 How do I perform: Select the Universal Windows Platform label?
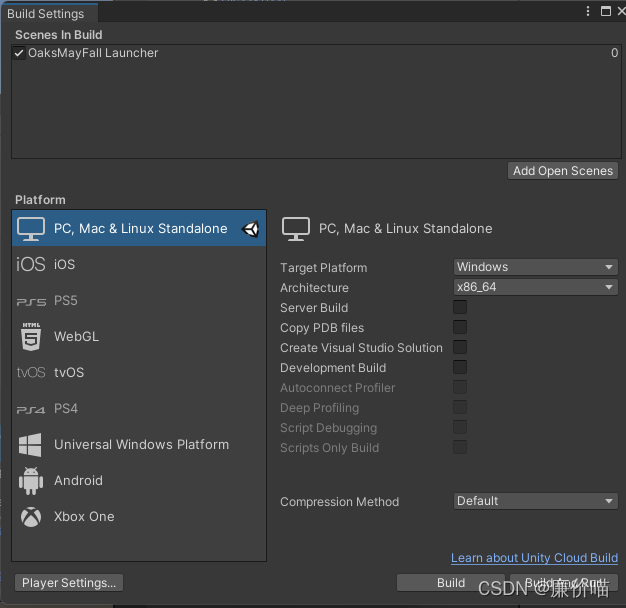141,444
